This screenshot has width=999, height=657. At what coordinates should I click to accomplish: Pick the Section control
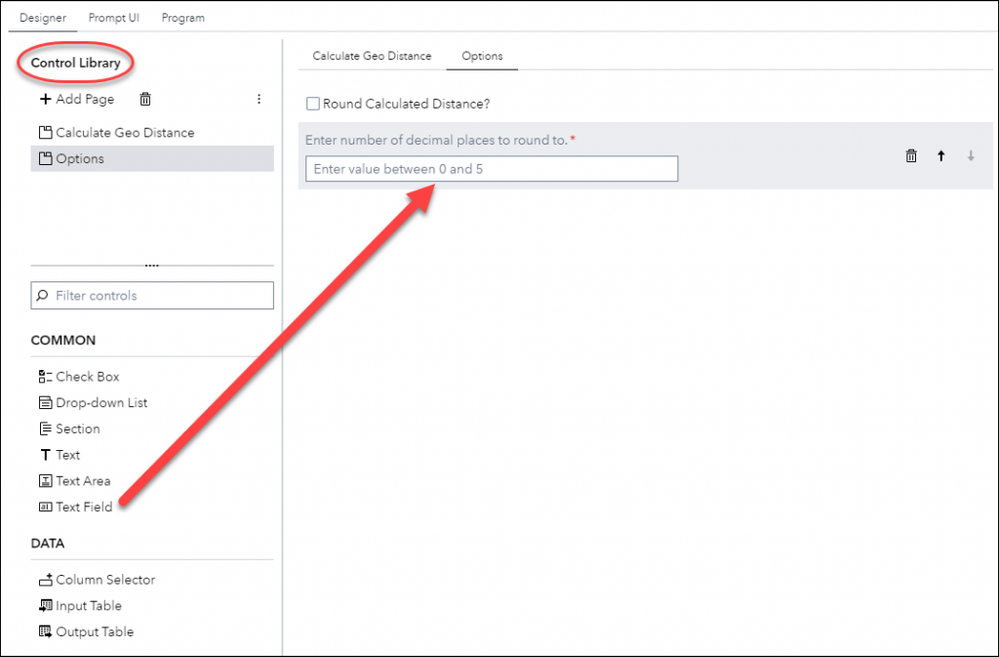69,429
